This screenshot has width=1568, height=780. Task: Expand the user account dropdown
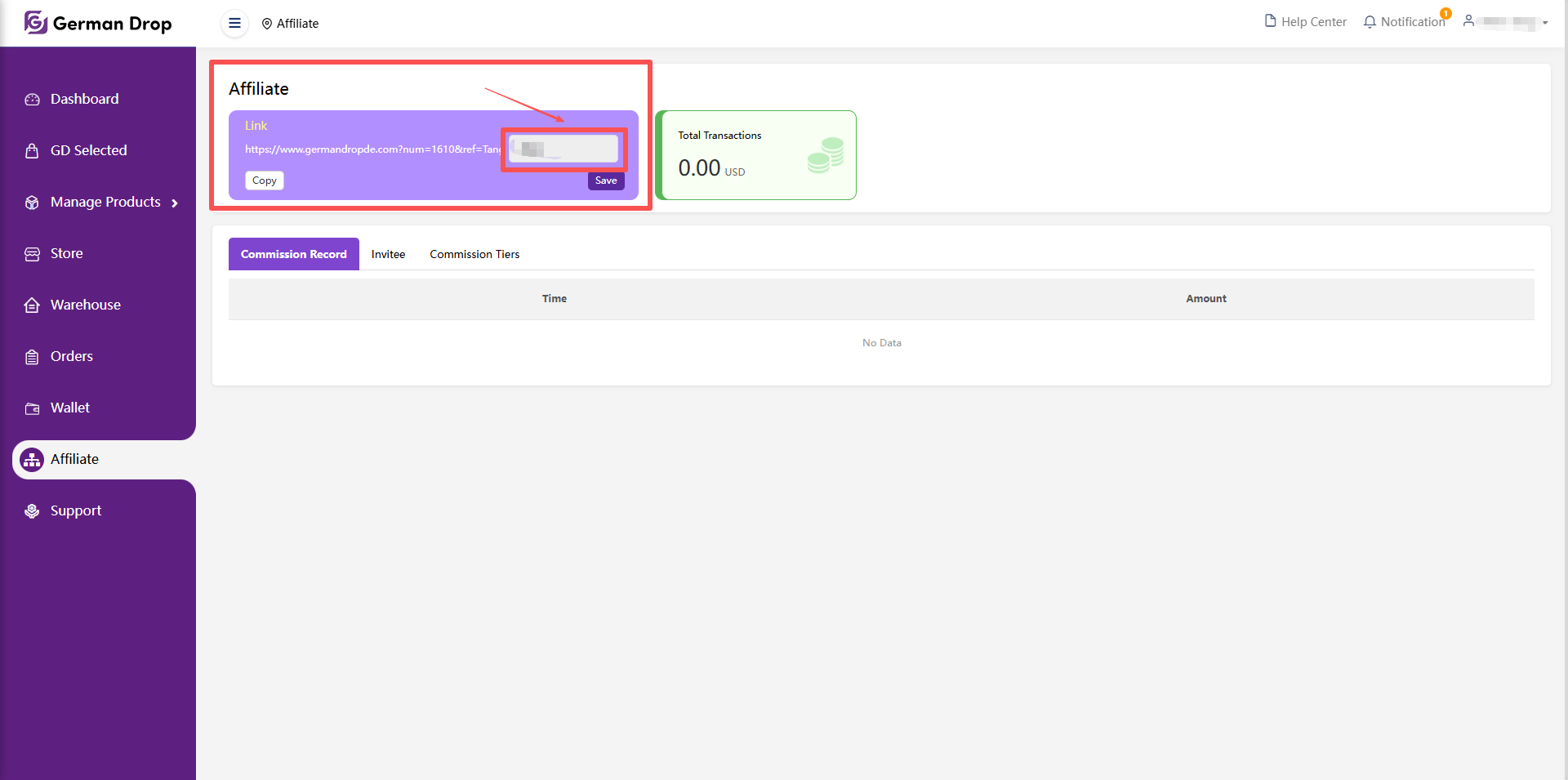point(1506,22)
